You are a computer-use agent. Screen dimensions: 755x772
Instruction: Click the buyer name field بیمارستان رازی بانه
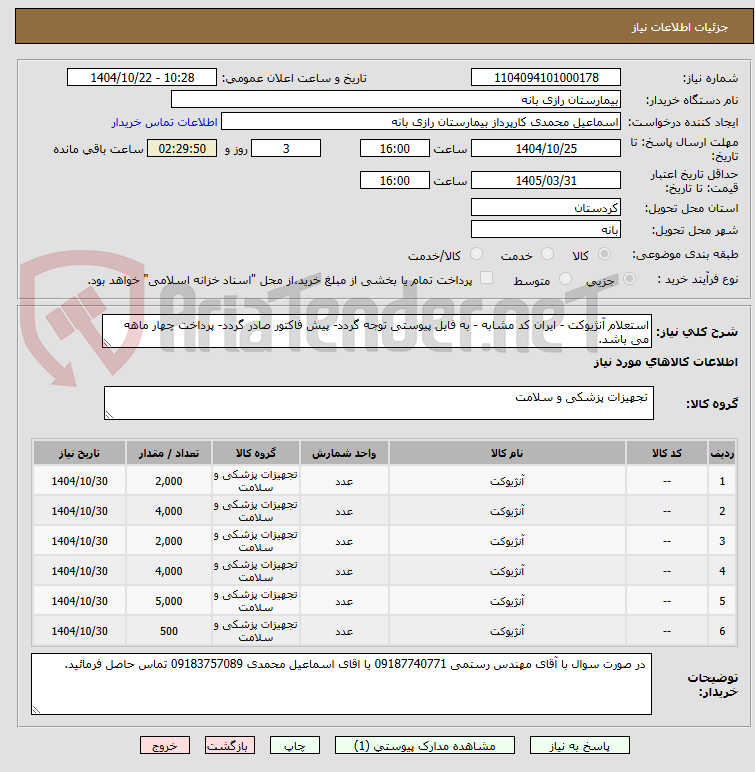tap(395, 99)
